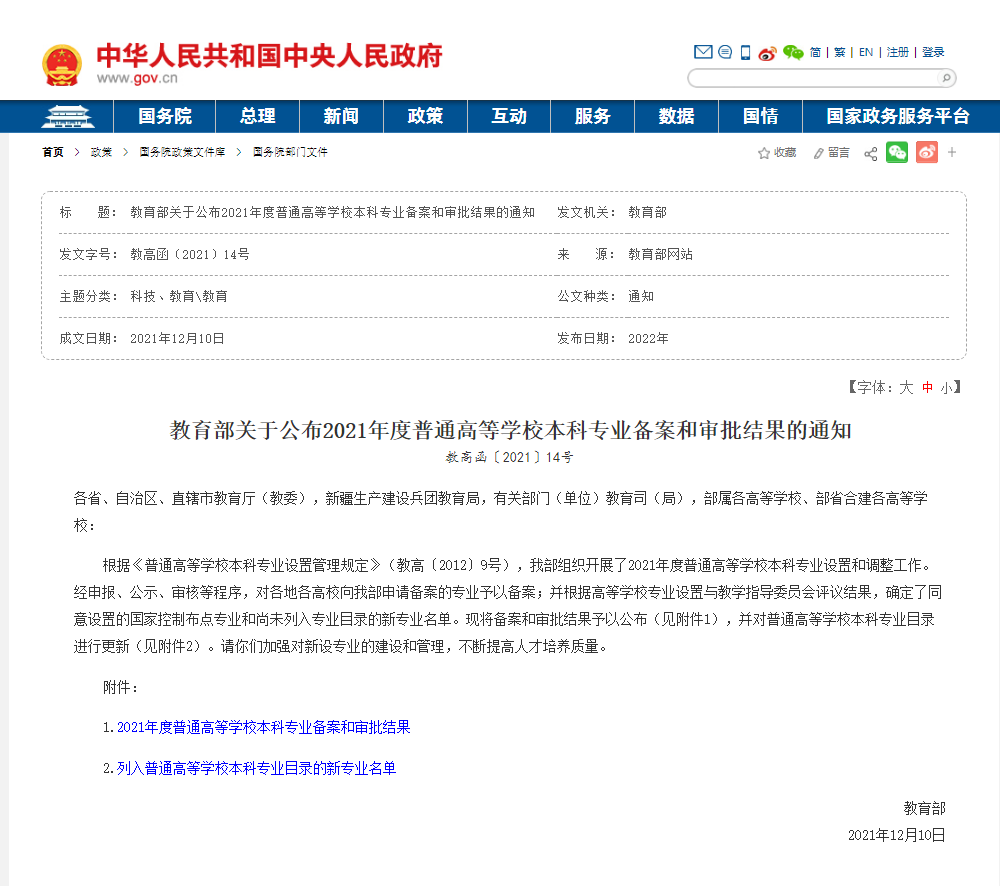Open the 国务院 navigation menu
This screenshot has width=1000, height=886.
point(165,116)
